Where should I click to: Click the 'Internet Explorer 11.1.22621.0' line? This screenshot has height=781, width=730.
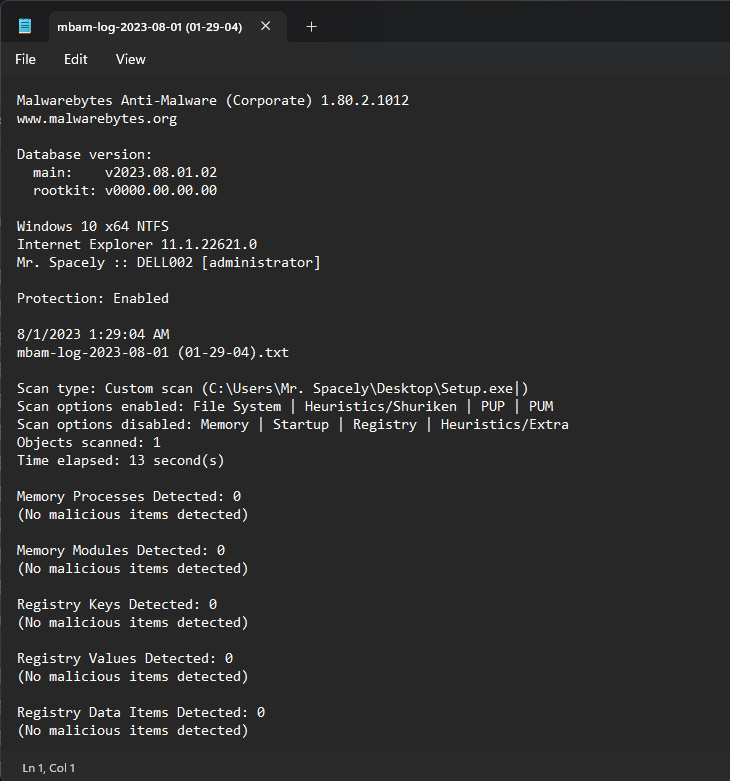tap(137, 245)
